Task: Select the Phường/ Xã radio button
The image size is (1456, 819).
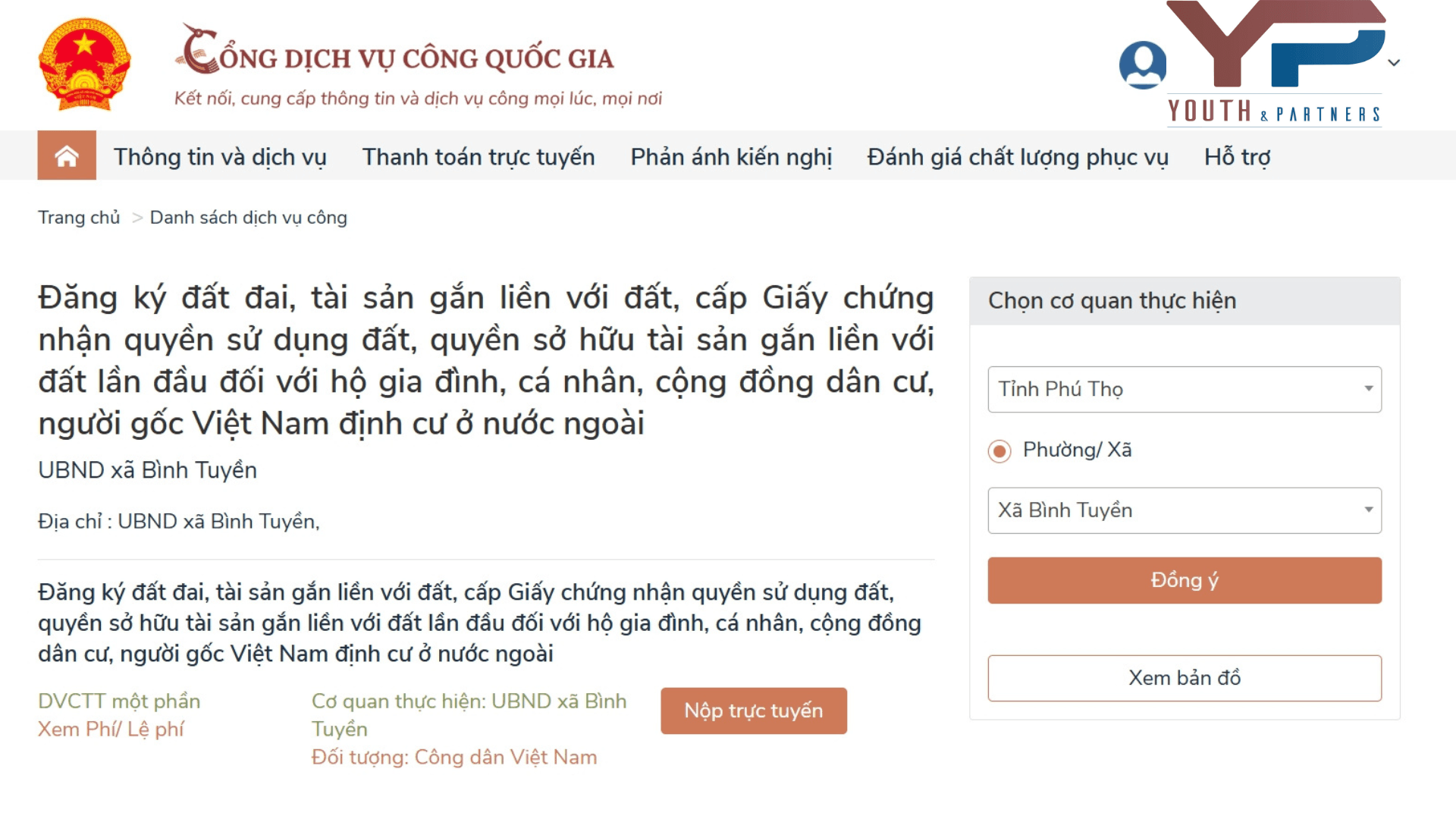Action: pyautogui.click(x=999, y=450)
